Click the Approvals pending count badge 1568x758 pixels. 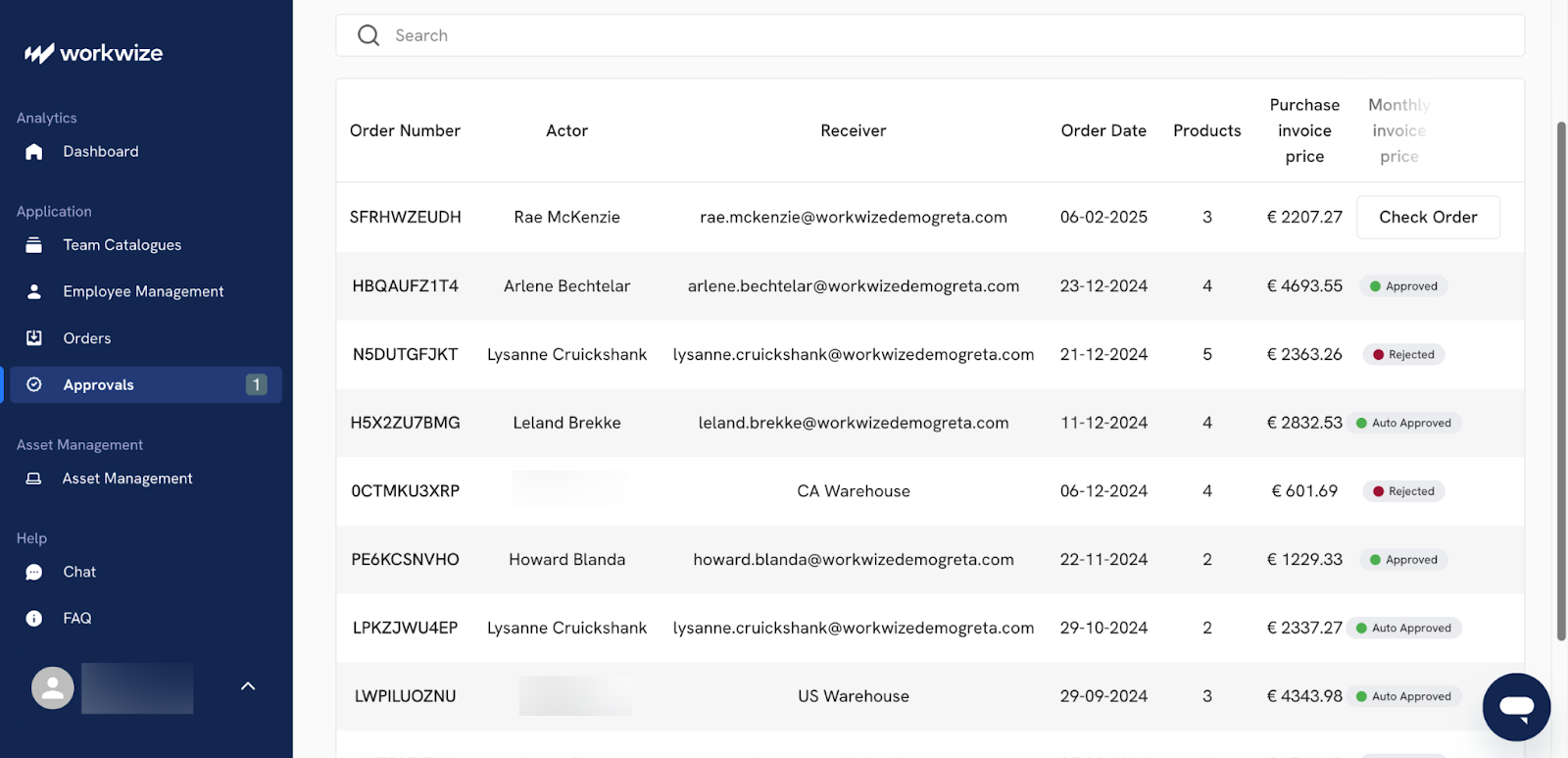click(x=256, y=384)
